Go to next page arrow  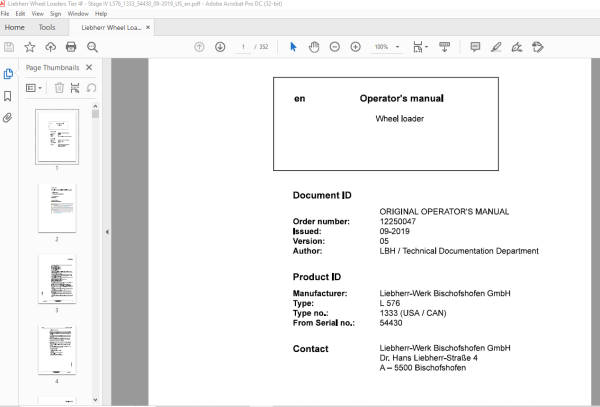(220, 47)
